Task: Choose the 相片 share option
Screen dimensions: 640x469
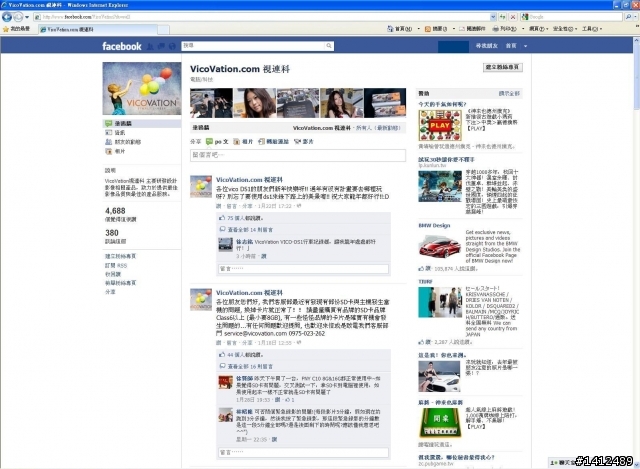Action: (x=243, y=142)
